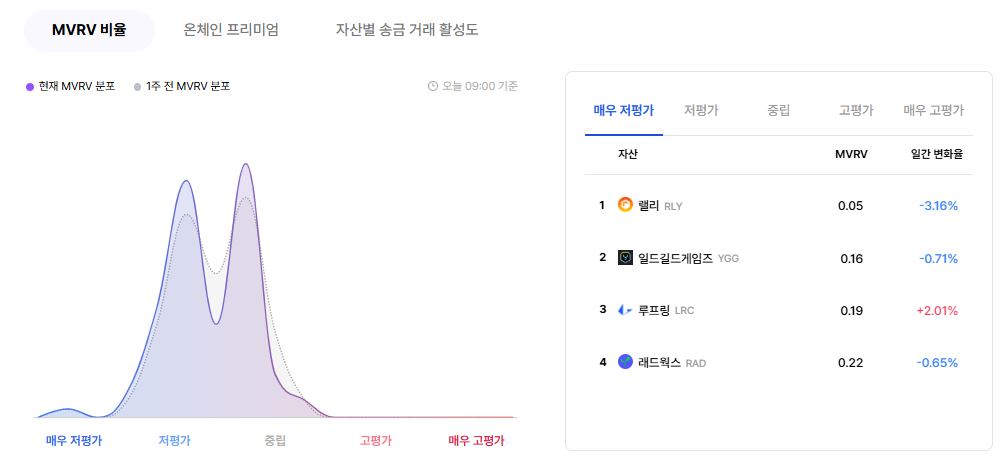The image size is (1002, 457).
Task: Select the MVRV 비율 tab
Action: (x=89, y=30)
